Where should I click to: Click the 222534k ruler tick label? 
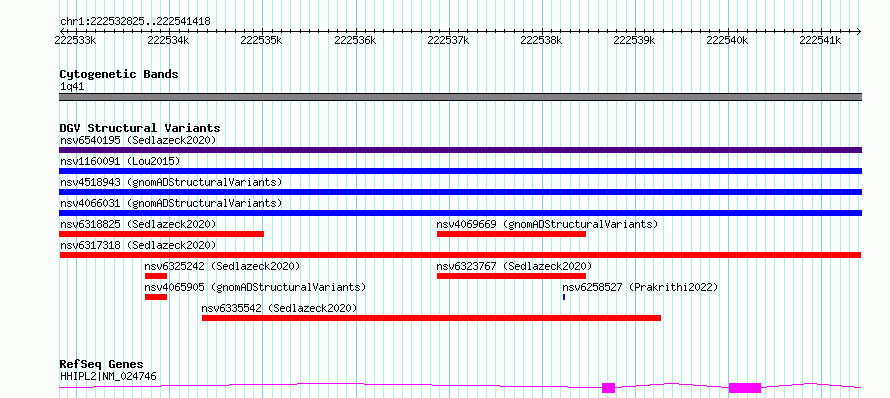169,41
